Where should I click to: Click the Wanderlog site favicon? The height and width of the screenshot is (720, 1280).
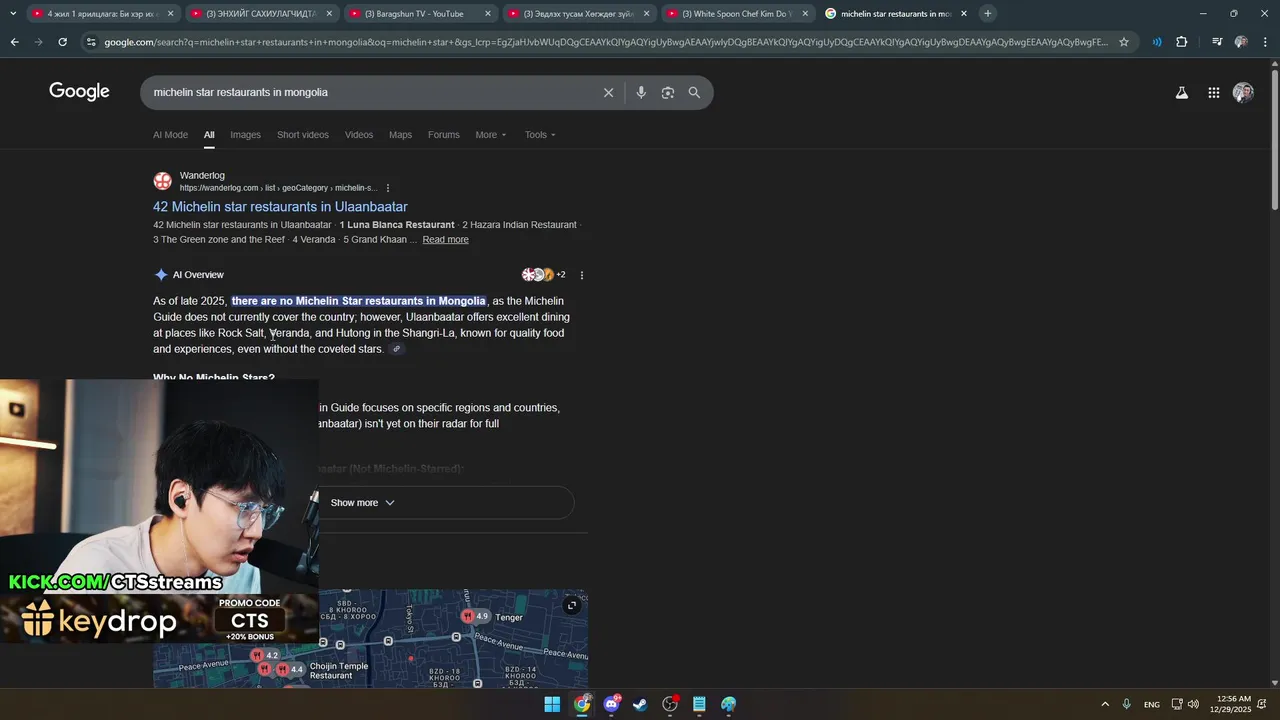[x=162, y=181]
